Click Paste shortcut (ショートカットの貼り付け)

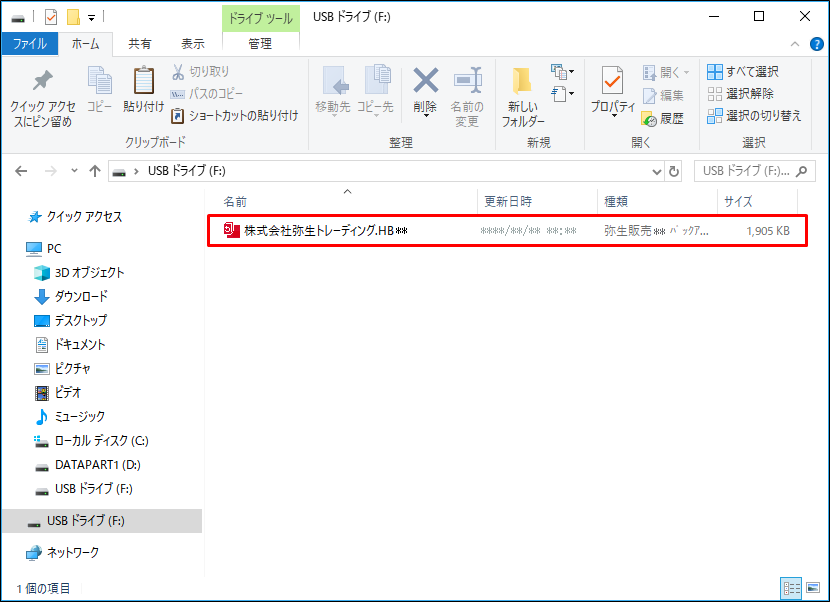tap(234, 115)
